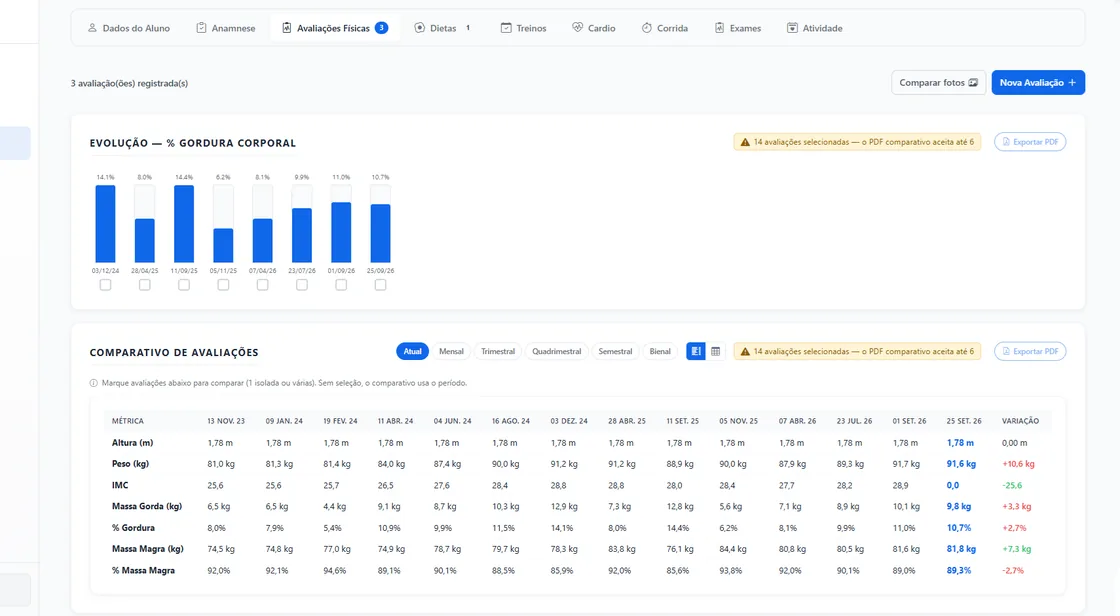Click the stopwatch icon beside Corrida
The width and height of the screenshot is (1120, 616).
tap(646, 28)
